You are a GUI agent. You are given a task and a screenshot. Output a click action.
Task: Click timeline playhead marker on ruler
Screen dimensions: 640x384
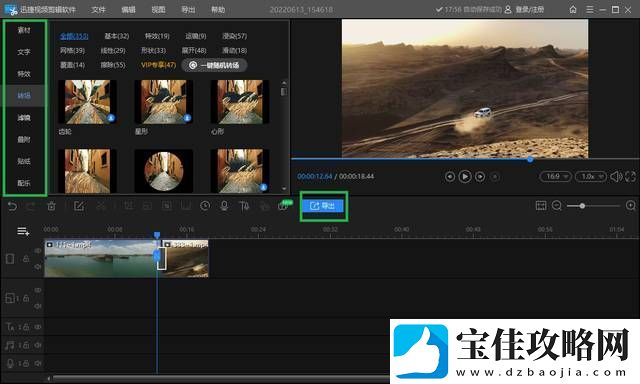click(157, 235)
